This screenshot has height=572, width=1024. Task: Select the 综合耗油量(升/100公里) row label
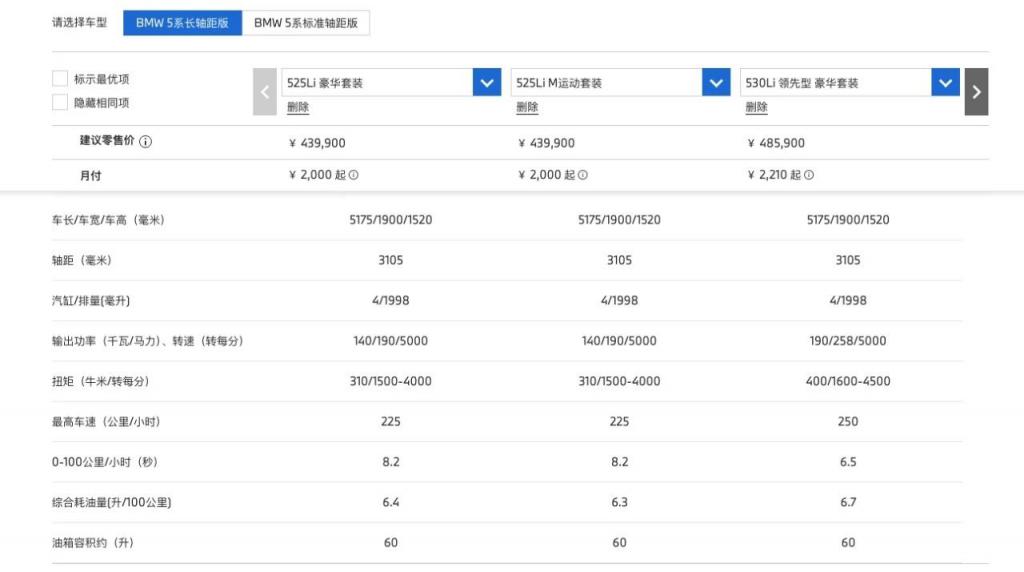(x=112, y=503)
